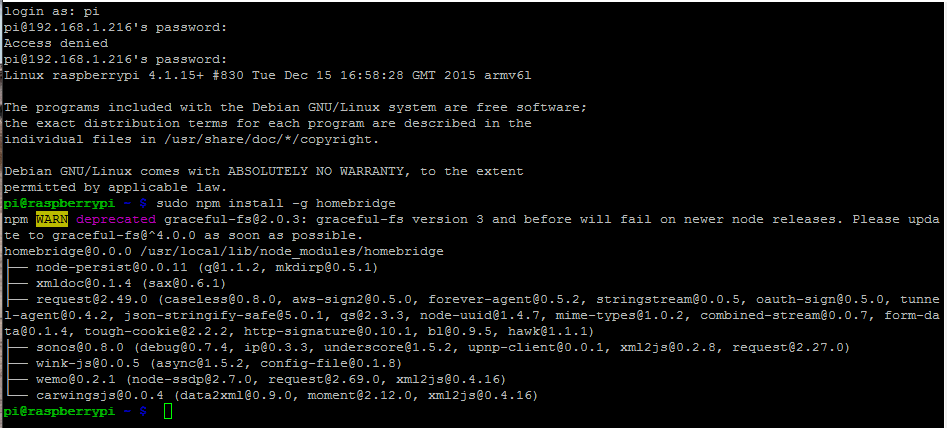The height and width of the screenshot is (428, 947).
Task: Click the green terminal cursor block
Action: (168, 411)
